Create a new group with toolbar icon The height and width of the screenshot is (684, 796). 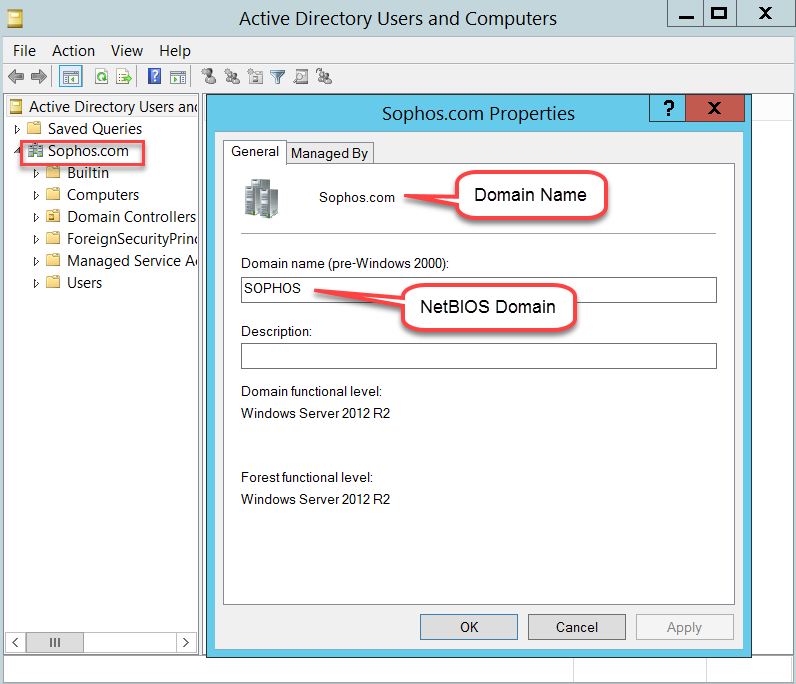coord(232,77)
